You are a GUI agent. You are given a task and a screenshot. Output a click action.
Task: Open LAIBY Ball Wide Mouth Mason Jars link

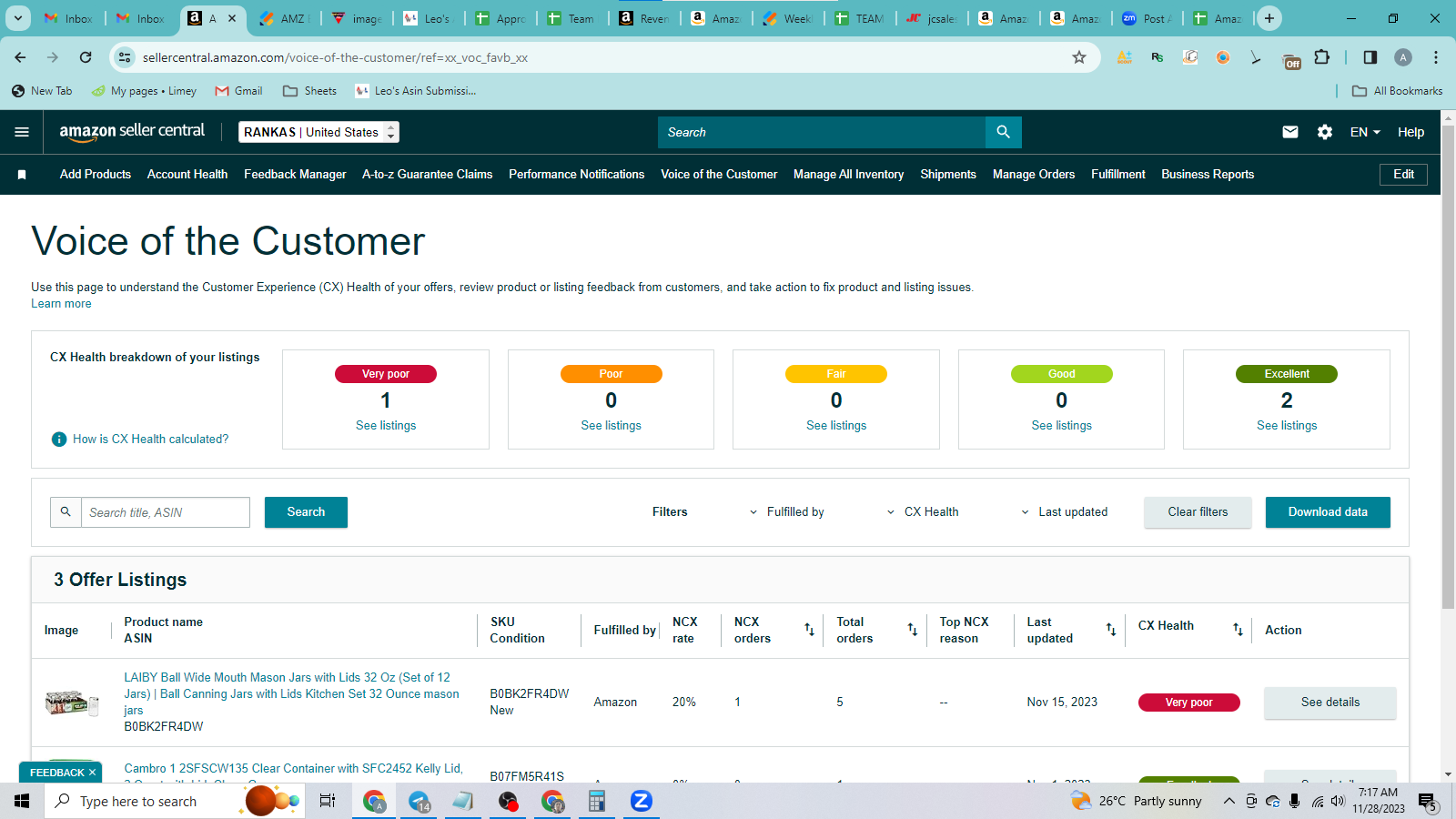coord(291,694)
